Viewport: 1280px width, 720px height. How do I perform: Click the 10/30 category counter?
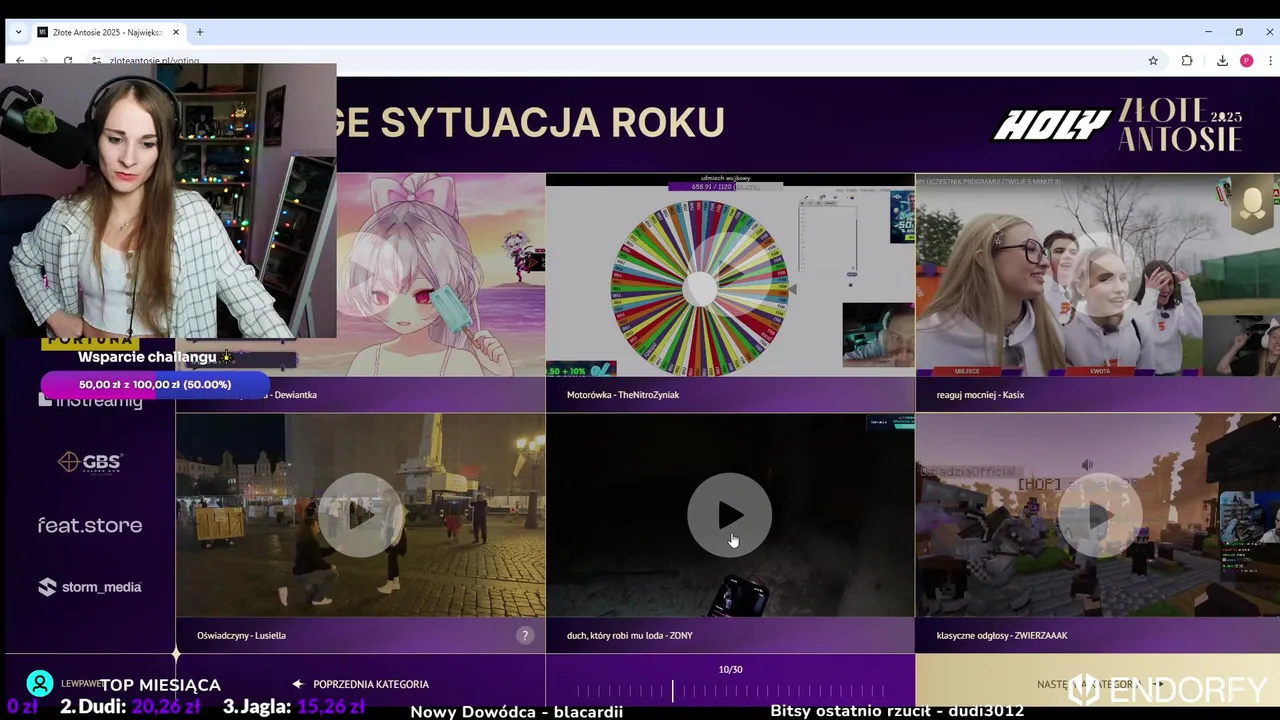point(730,669)
